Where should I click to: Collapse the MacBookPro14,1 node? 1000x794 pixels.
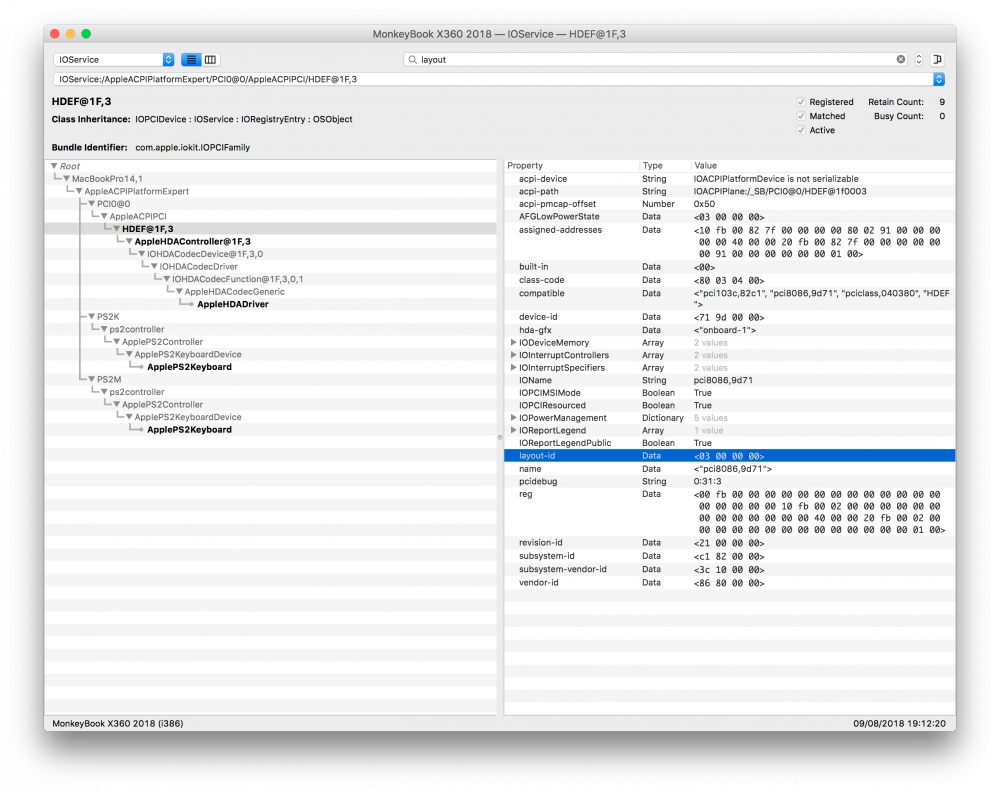(x=66, y=179)
